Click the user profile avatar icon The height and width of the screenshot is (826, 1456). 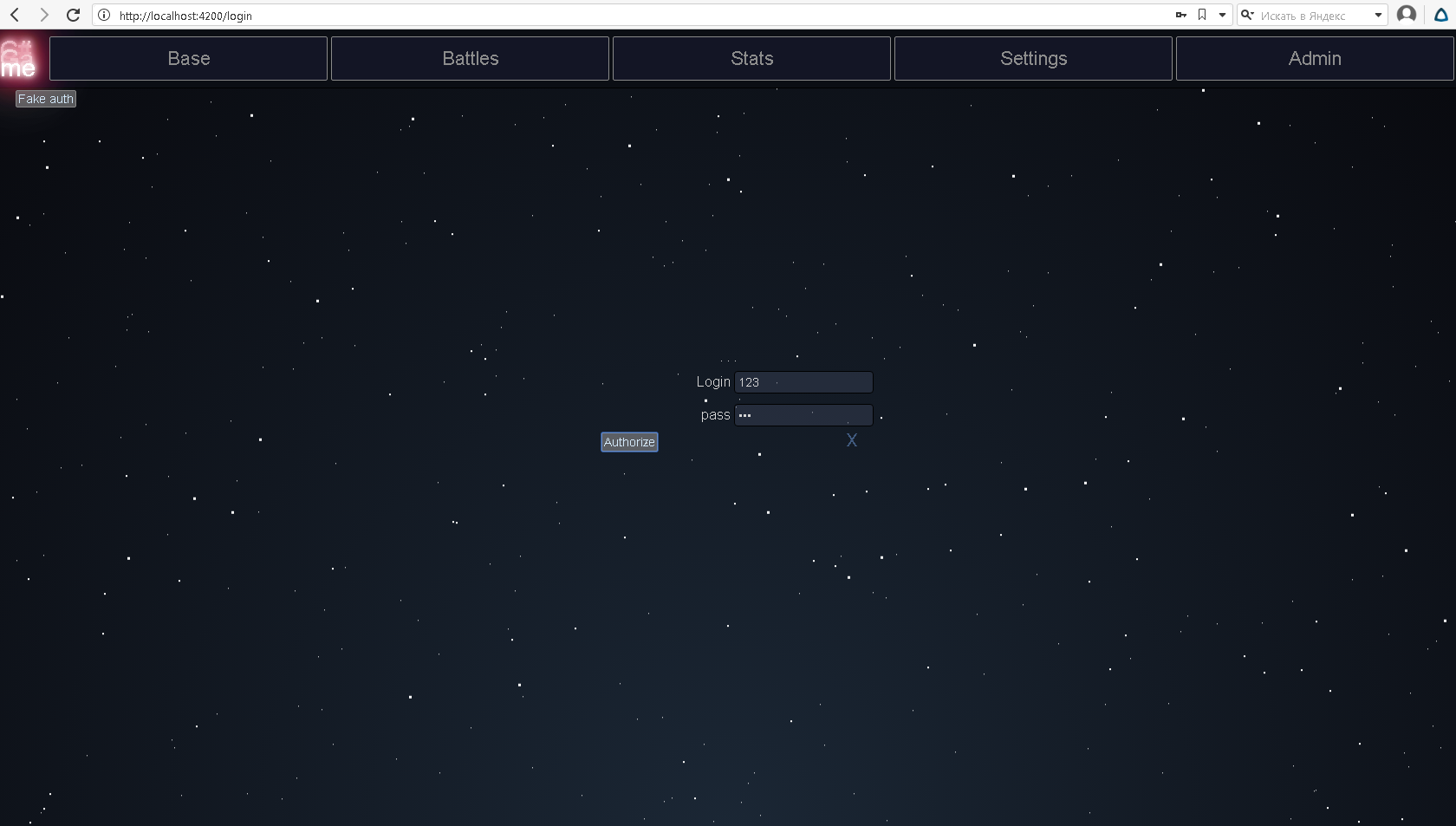pos(1407,15)
